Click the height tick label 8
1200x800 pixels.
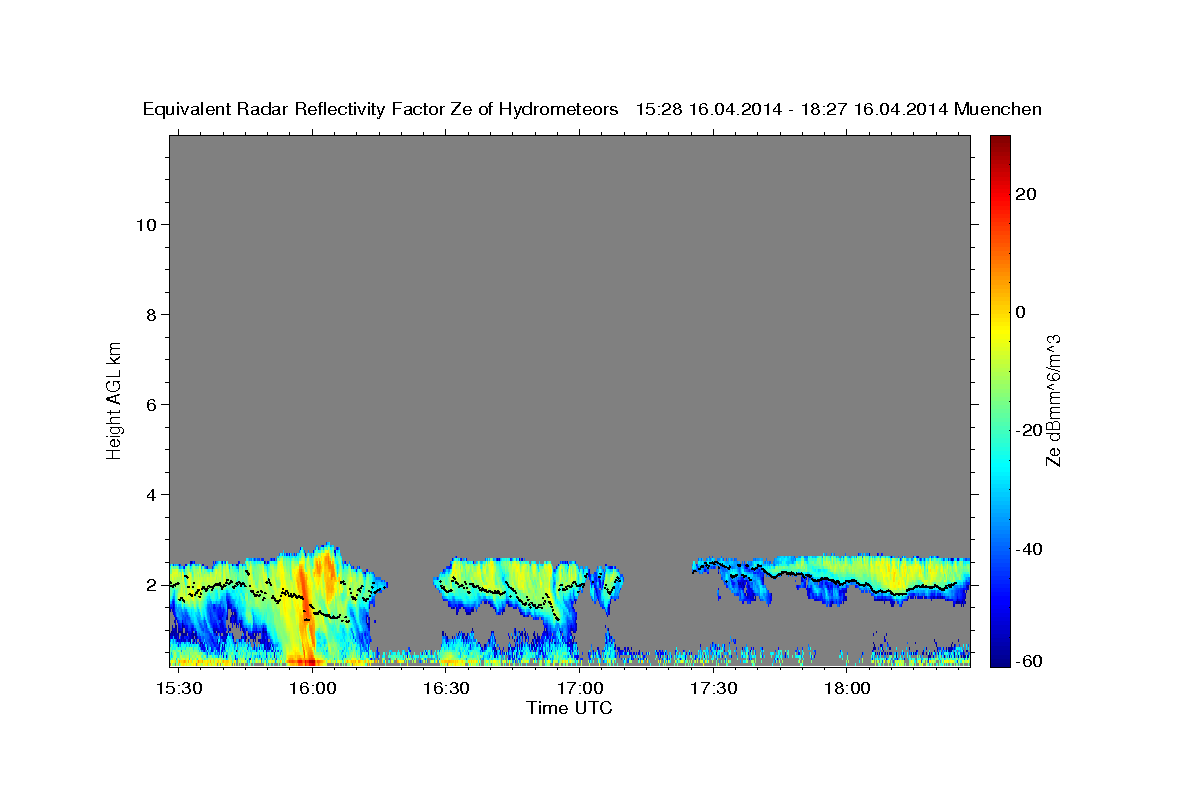152,314
